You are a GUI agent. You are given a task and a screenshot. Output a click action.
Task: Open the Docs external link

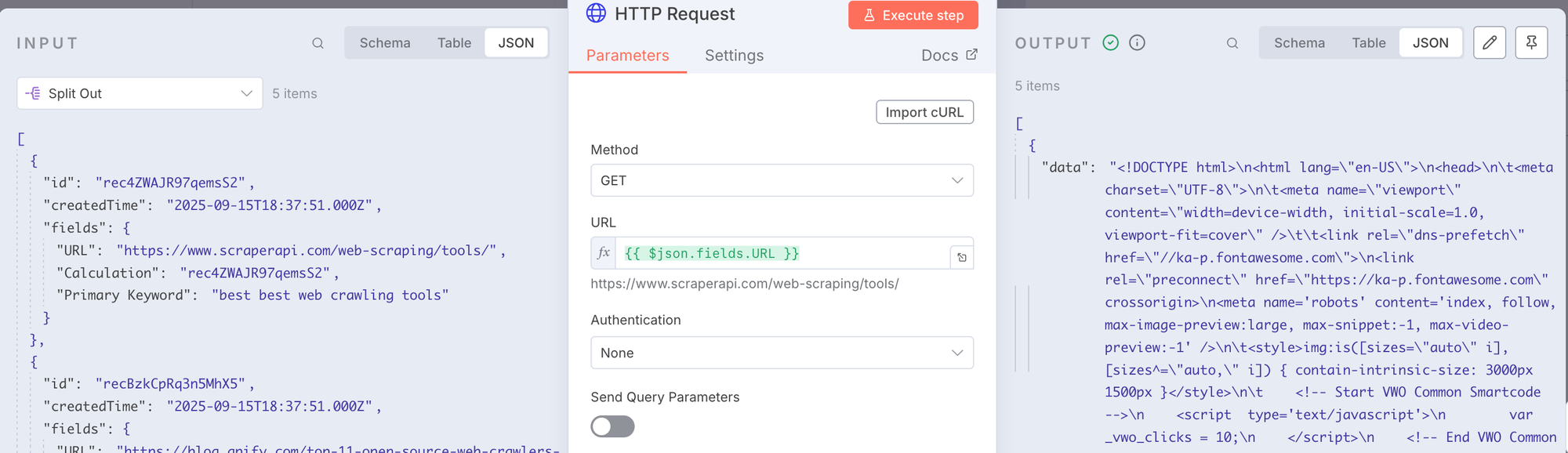[949, 55]
